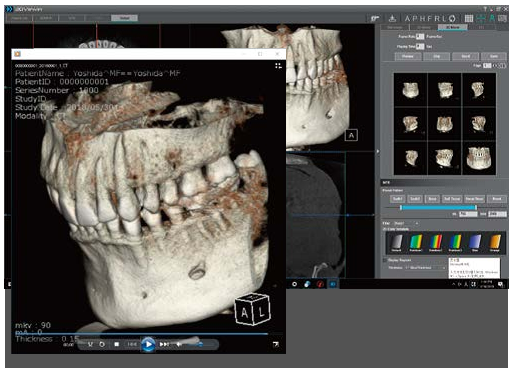
Task: Adjust the media player volume slider
Action: pyautogui.click(x=200, y=344)
